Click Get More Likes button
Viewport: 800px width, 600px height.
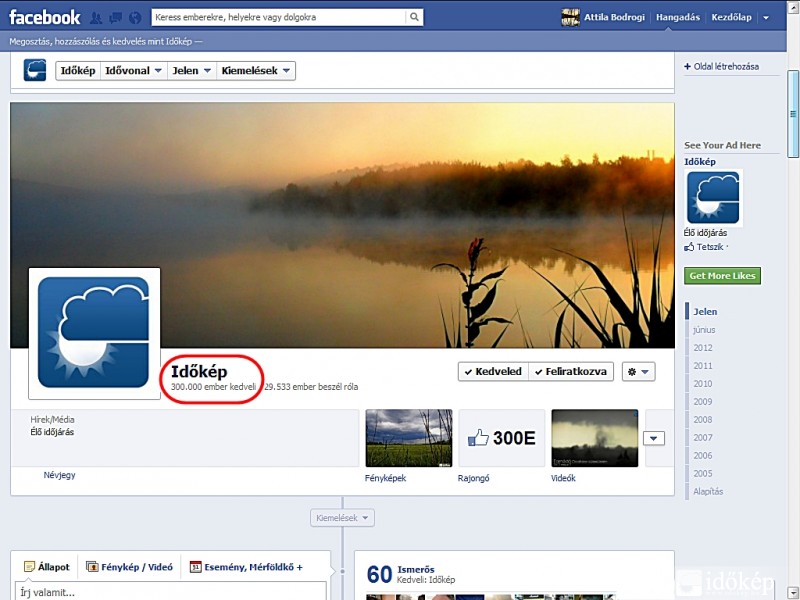point(722,276)
